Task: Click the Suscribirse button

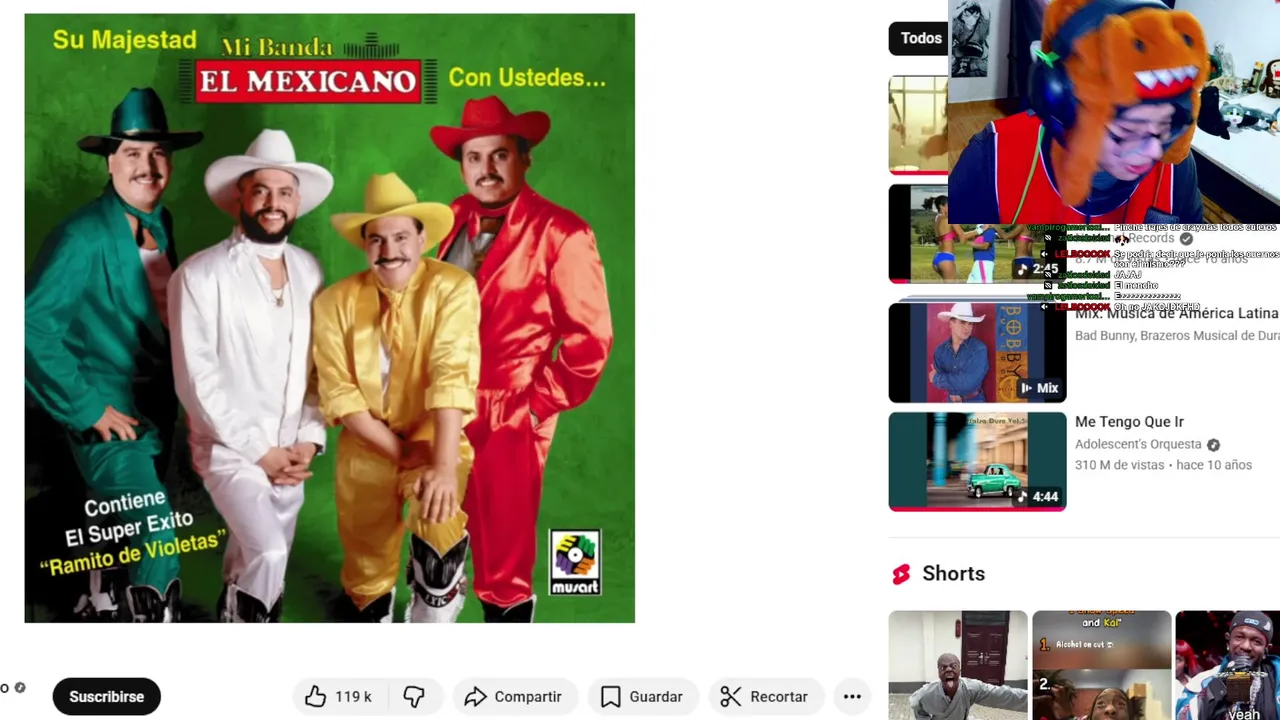Action: pyautogui.click(x=106, y=697)
